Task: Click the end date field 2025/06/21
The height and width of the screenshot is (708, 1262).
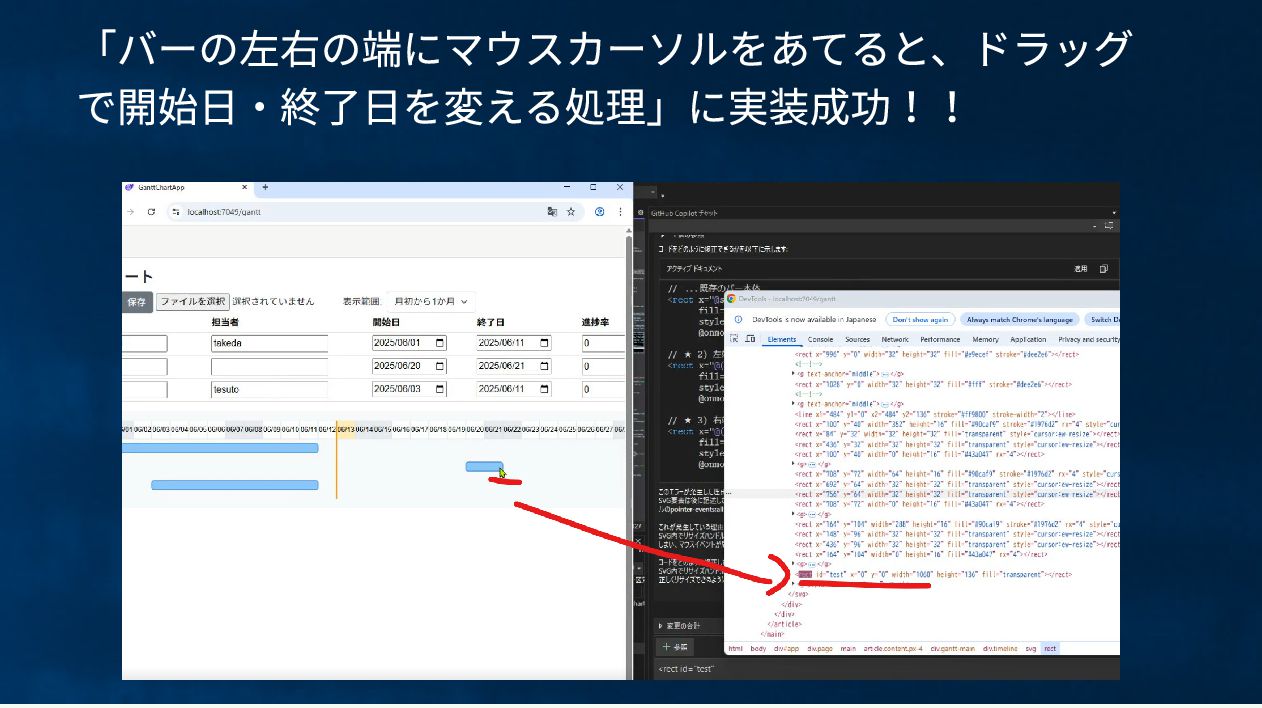Action: pos(515,366)
